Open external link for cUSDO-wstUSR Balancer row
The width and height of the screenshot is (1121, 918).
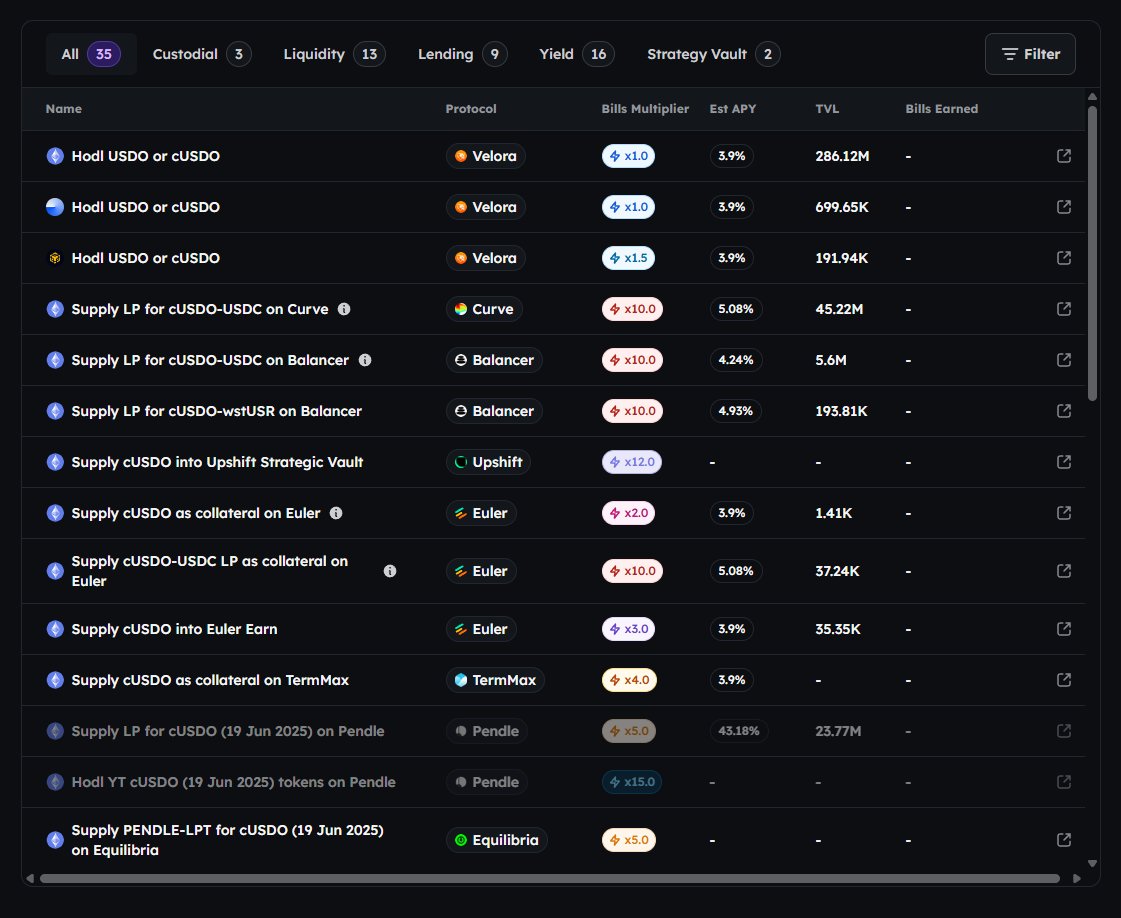1064,410
